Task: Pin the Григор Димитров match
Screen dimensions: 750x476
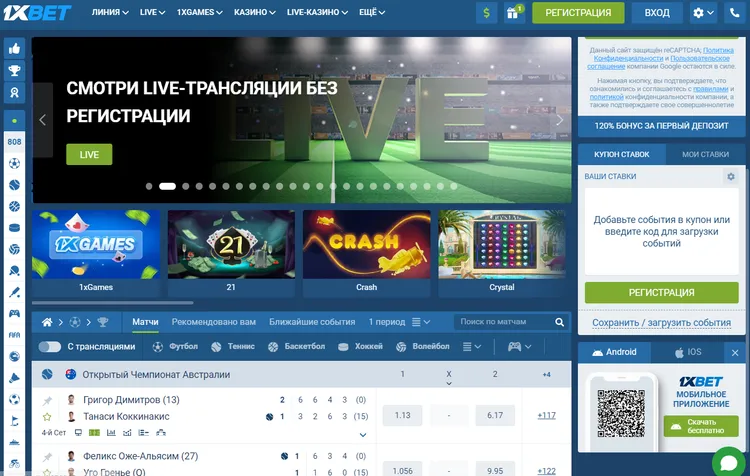Action: coord(47,400)
